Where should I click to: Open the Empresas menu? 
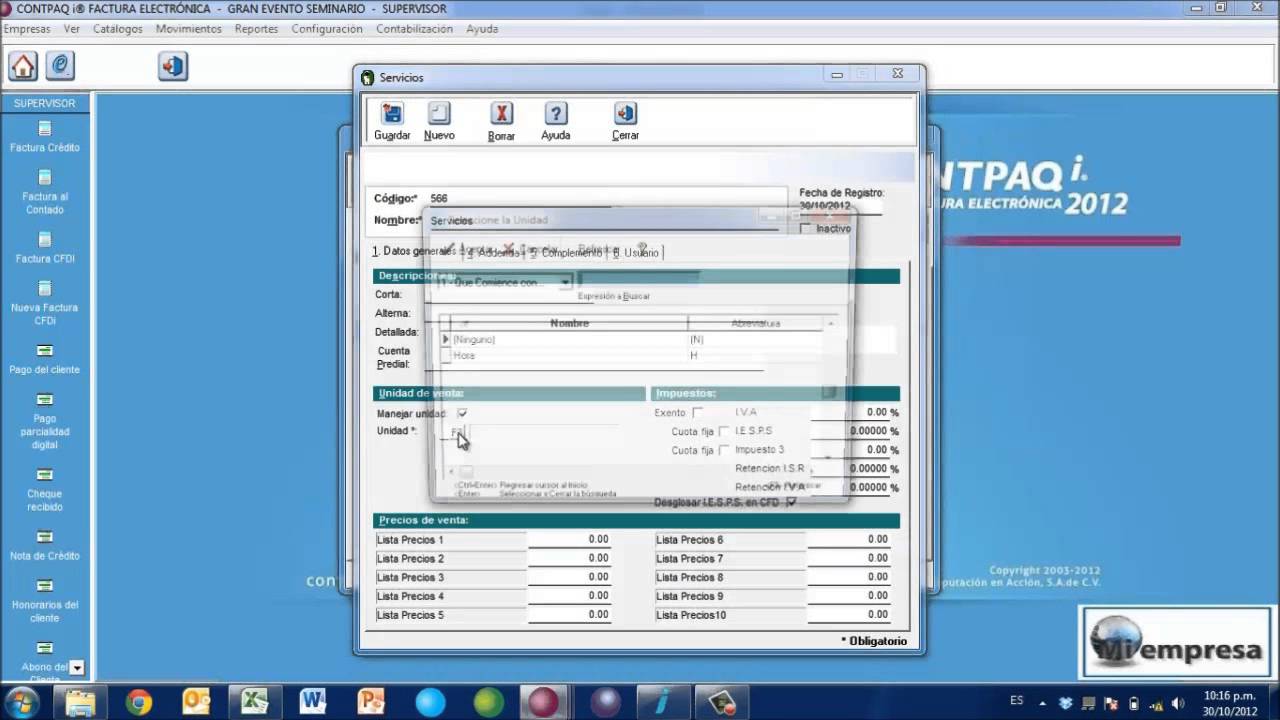tap(27, 29)
